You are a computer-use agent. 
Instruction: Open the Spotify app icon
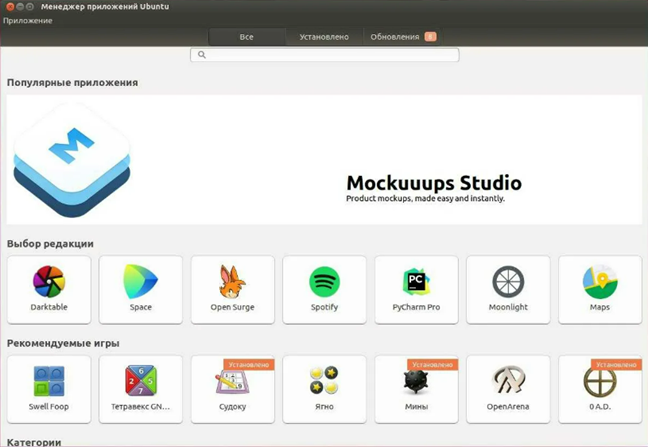point(324,282)
